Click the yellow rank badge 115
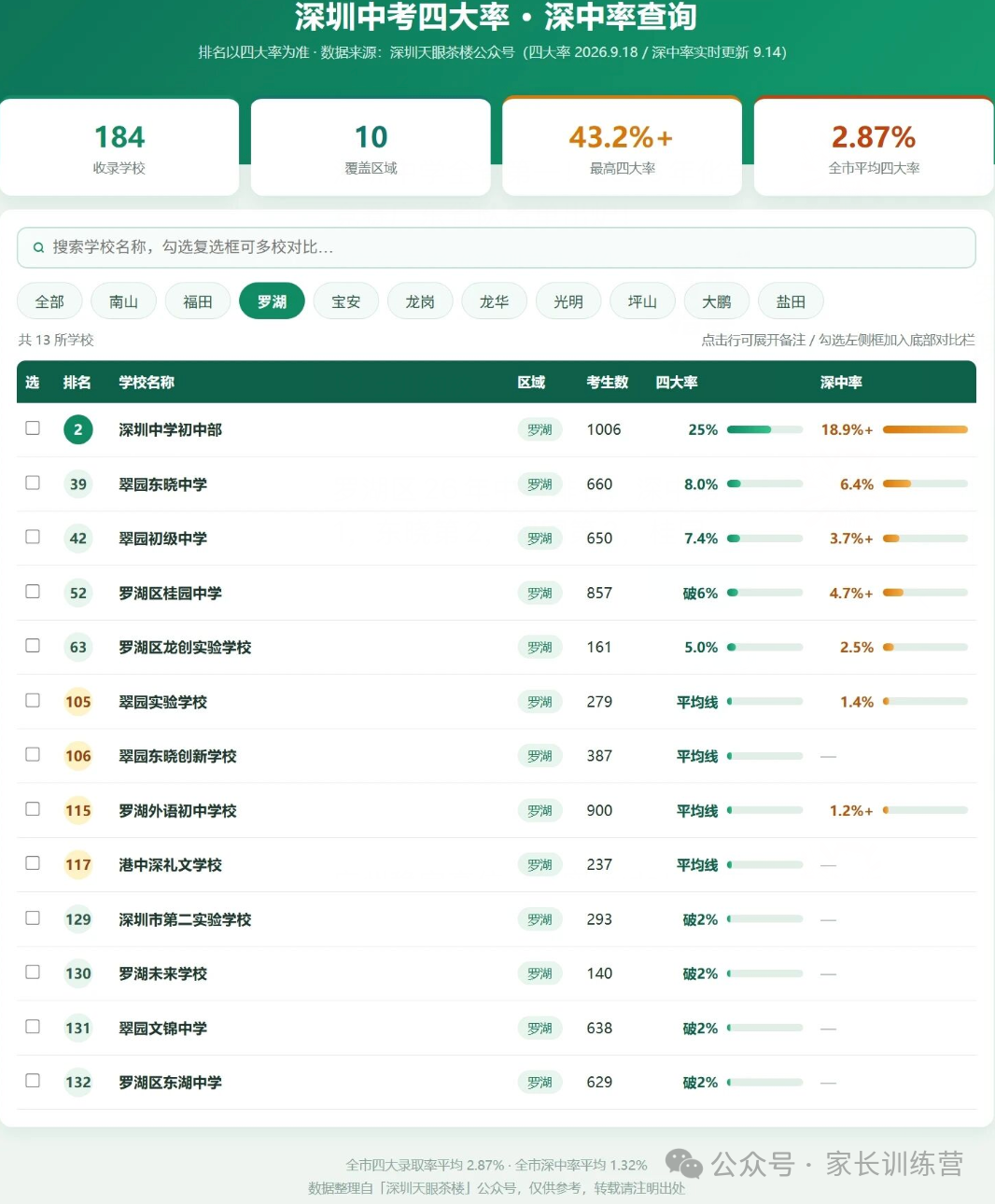The height and width of the screenshot is (1204, 995). 78,810
